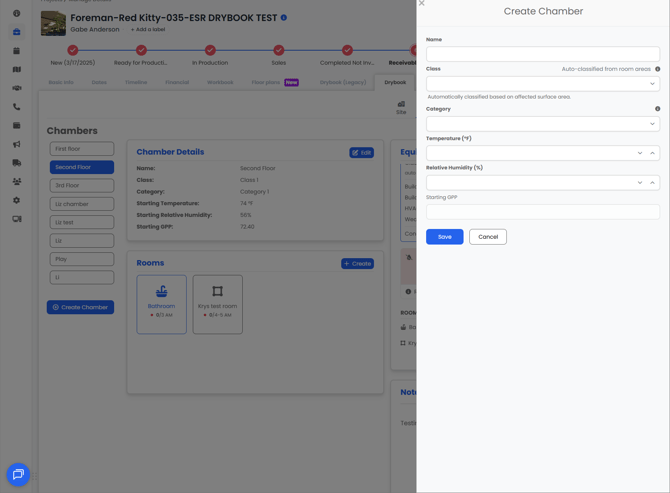Open the chat bubble widget
The height and width of the screenshot is (493, 670).
(18, 474)
